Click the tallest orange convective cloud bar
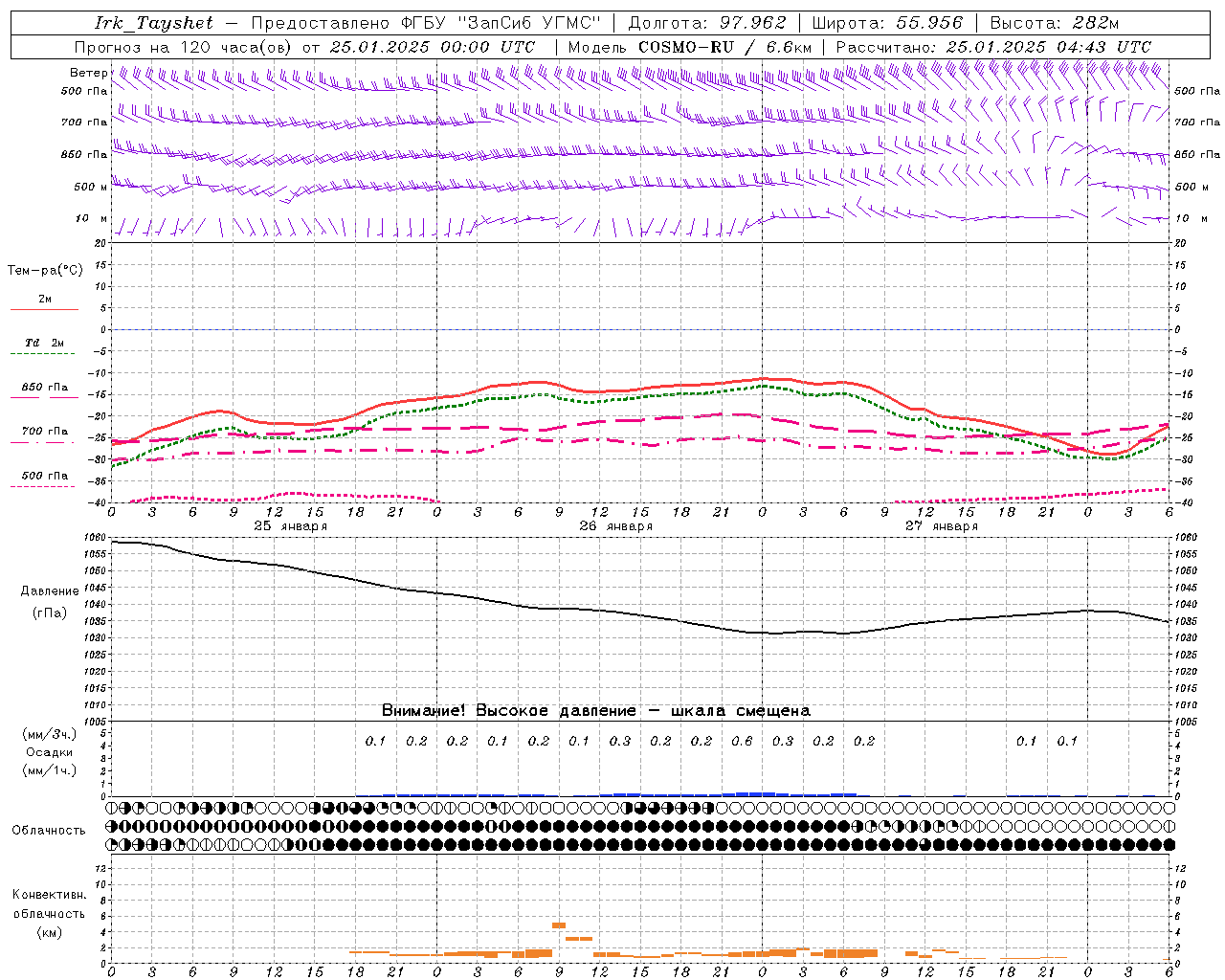 (559, 925)
